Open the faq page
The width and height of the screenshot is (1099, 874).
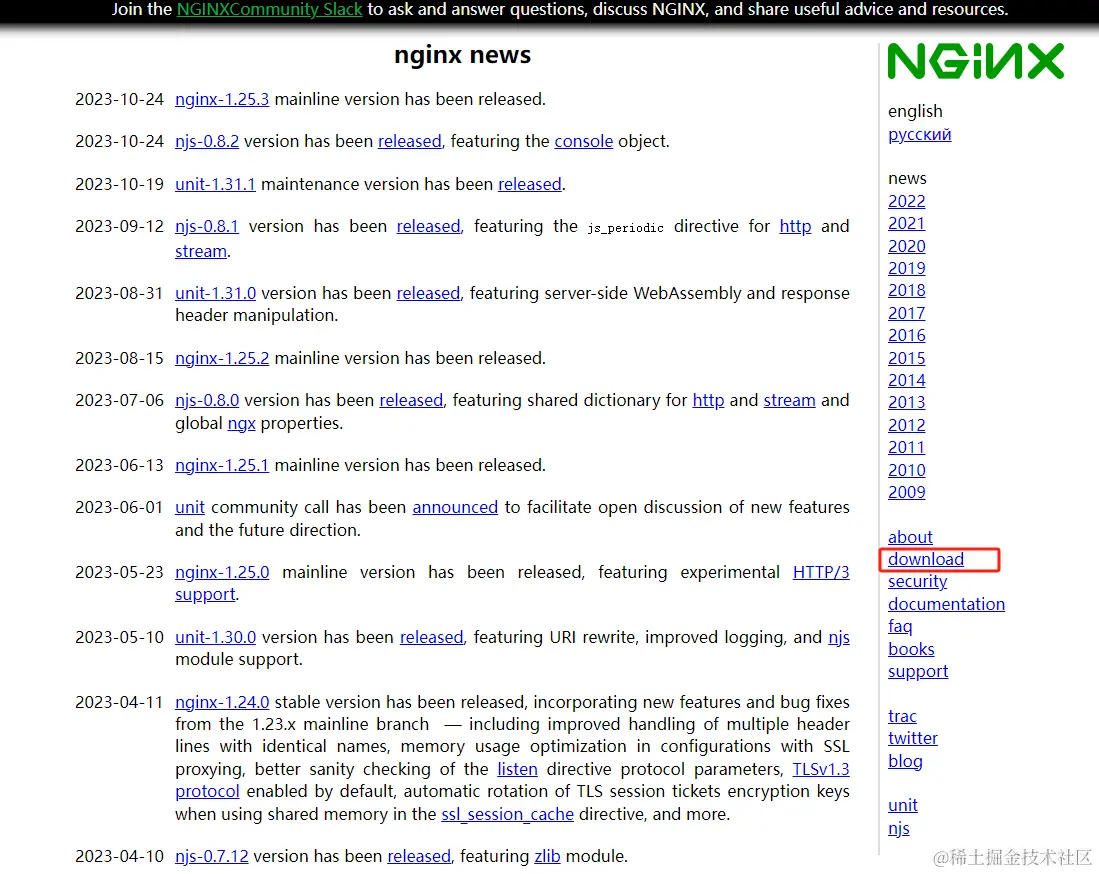pos(900,627)
